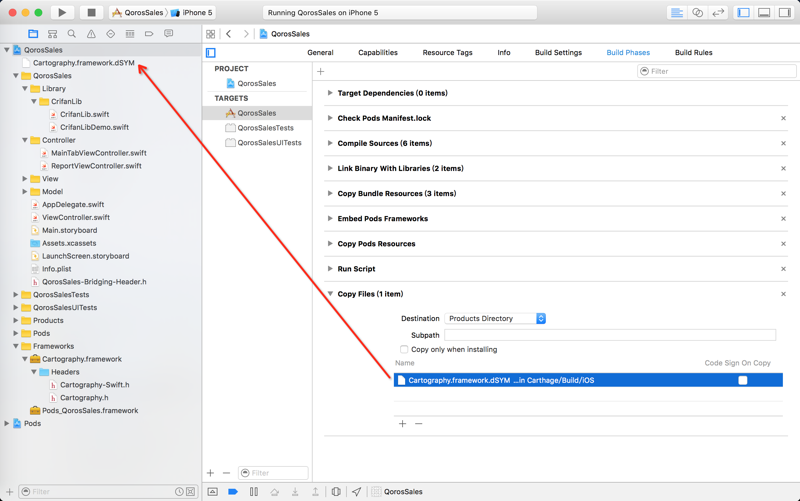Open the Report navigator speech bubble
This screenshot has width=800, height=501.
click(168, 34)
